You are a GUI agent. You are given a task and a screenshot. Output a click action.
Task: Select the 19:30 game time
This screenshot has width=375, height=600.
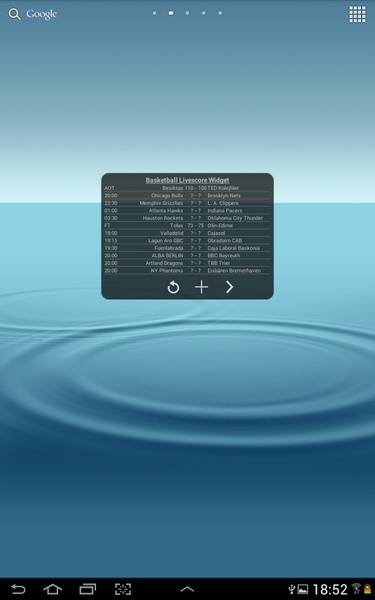point(111,248)
